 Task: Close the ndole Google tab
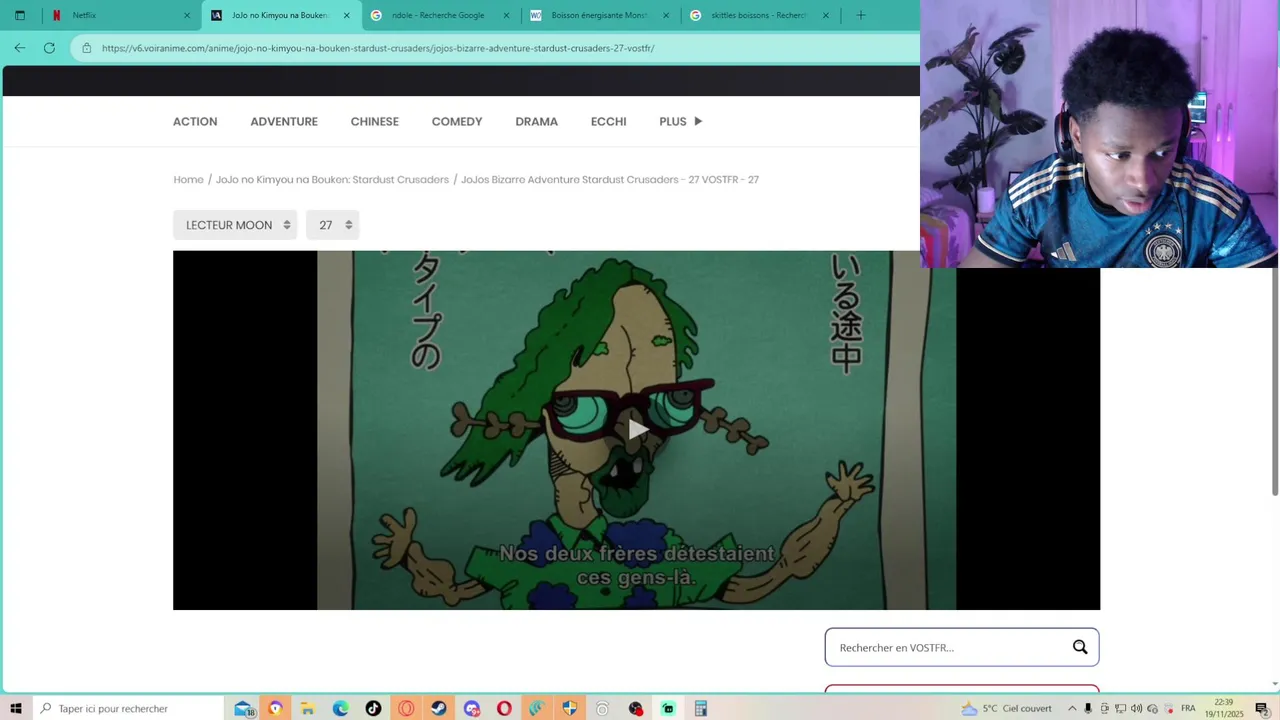tap(506, 15)
